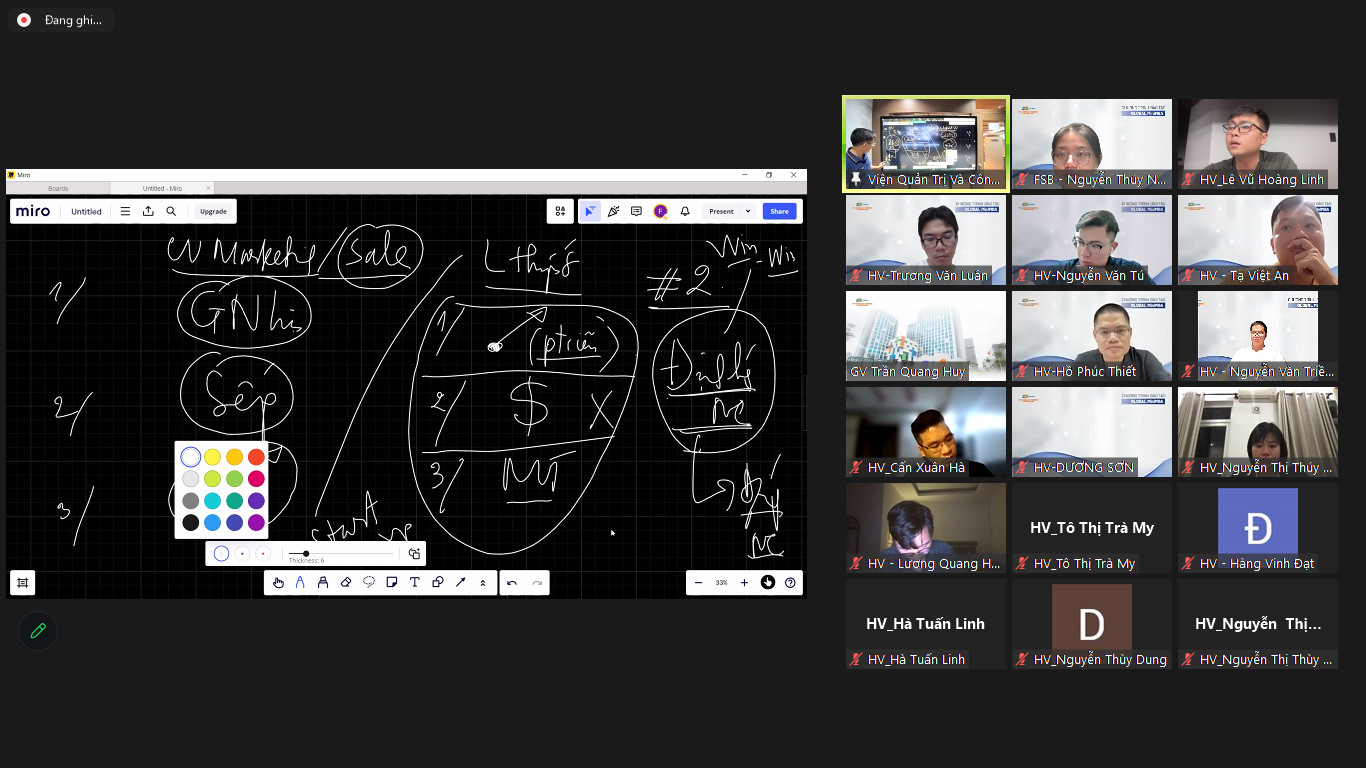Zoom out with the minus icon
The height and width of the screenshot is (768, 1366).
pyautogui.click(x=698, y=582)
